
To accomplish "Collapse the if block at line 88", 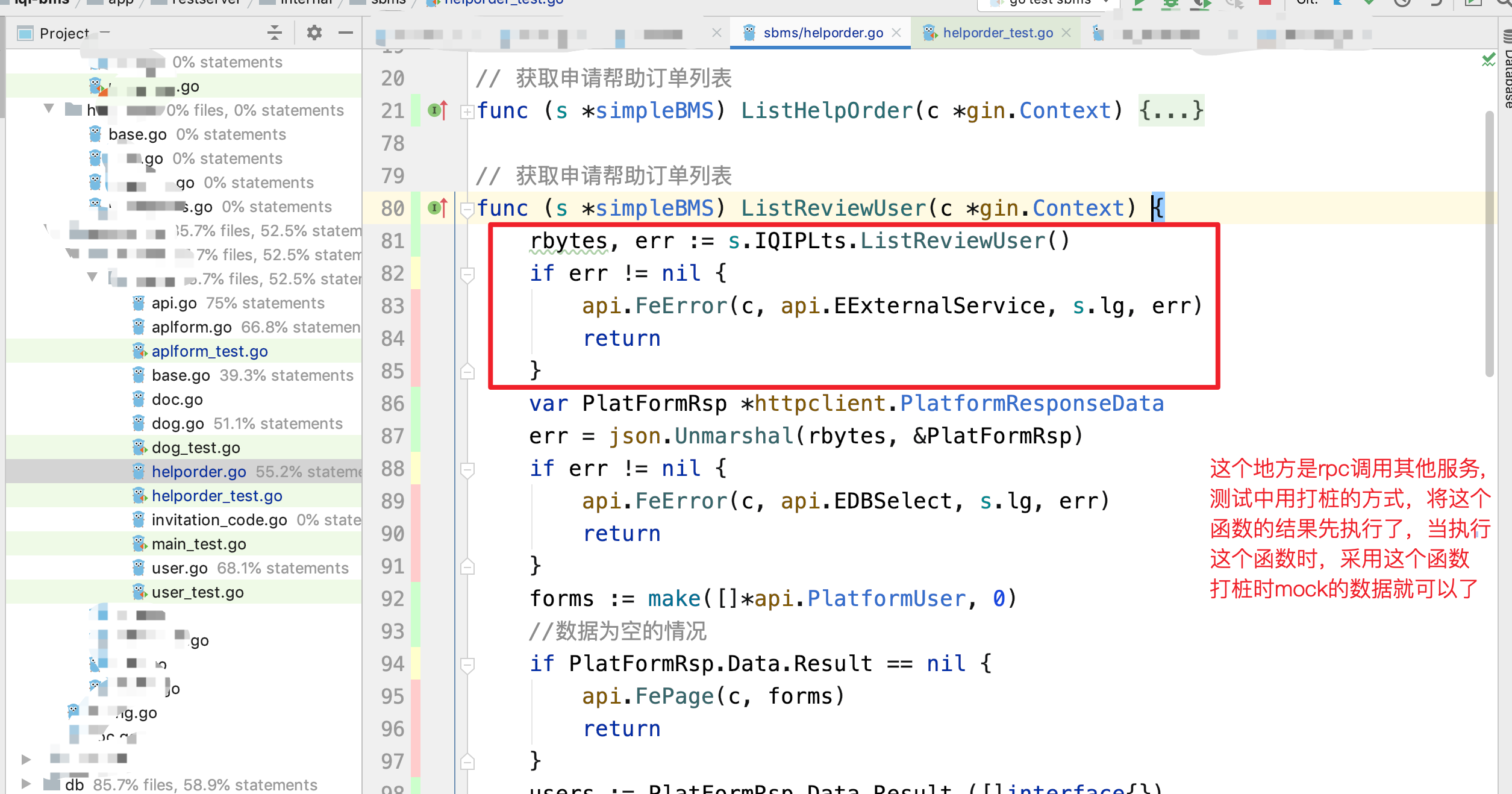I will pyautogui.click(x=467, y=469).
